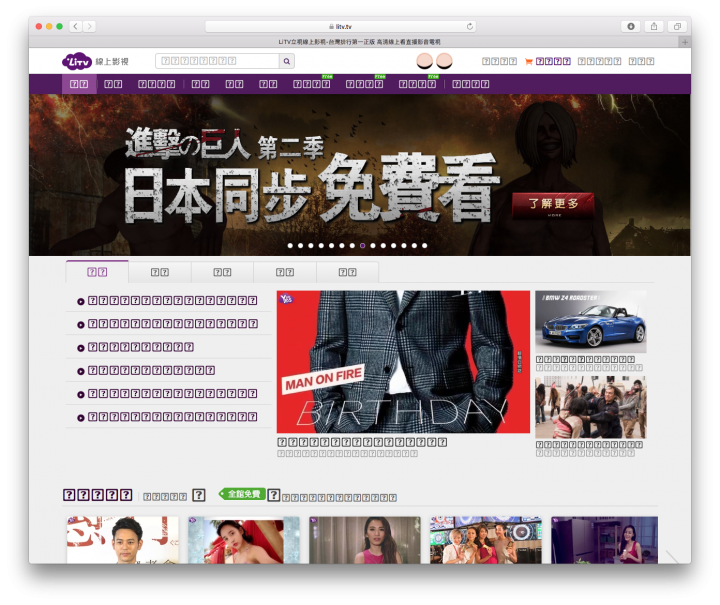720x605 pixels.
Task: Go back with Safari's back arrow
Action: [76, 26]
